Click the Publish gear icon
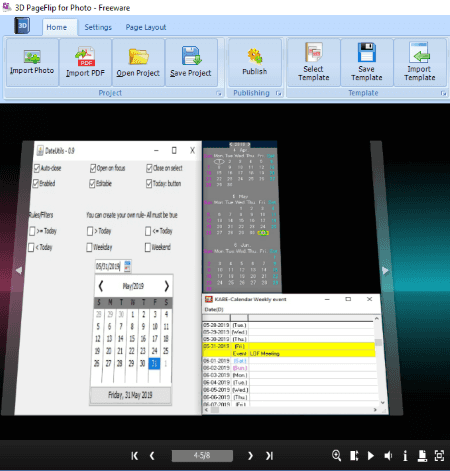Screen dimensions: 450x471 (255, 56)
